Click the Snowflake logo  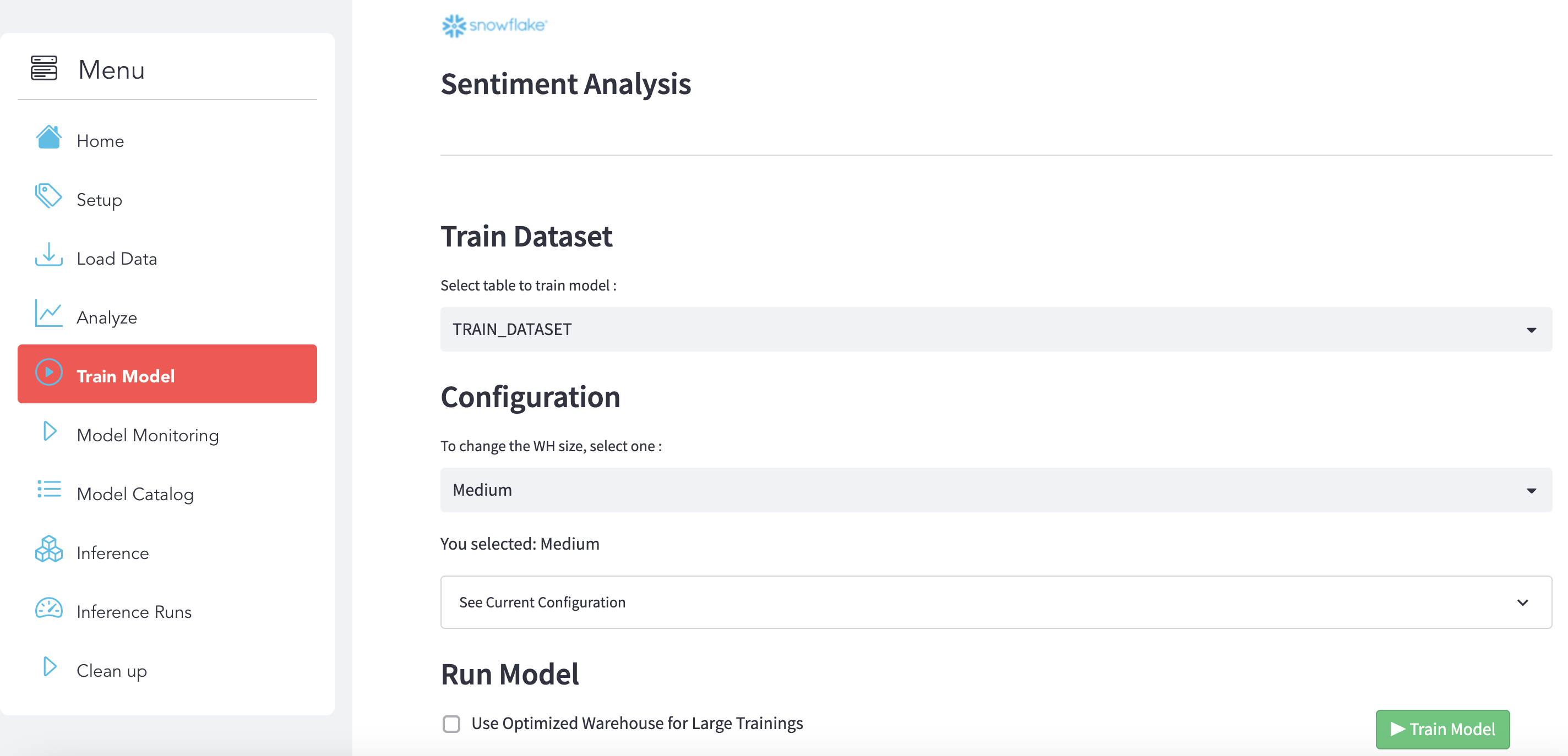[494, 24]
